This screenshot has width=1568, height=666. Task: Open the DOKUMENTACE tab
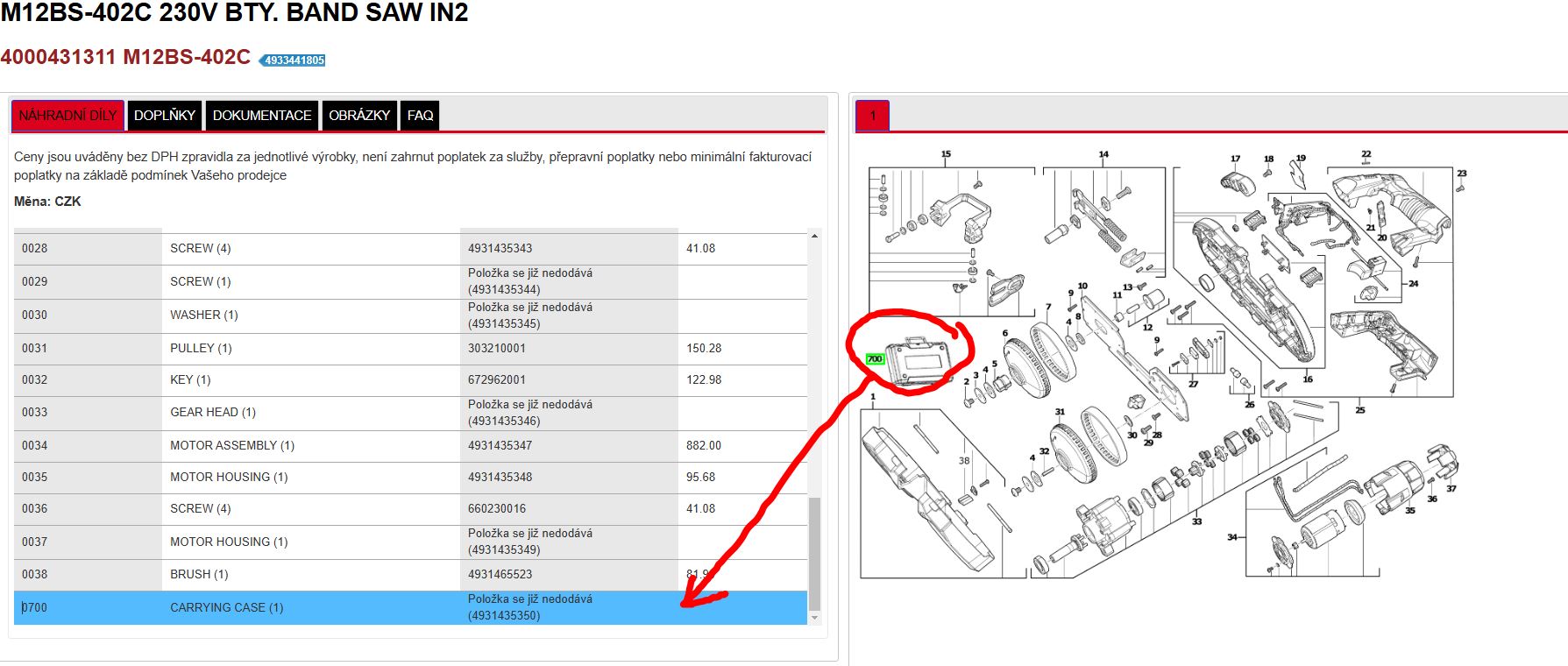pyautogui.click(x=262, y=116)
